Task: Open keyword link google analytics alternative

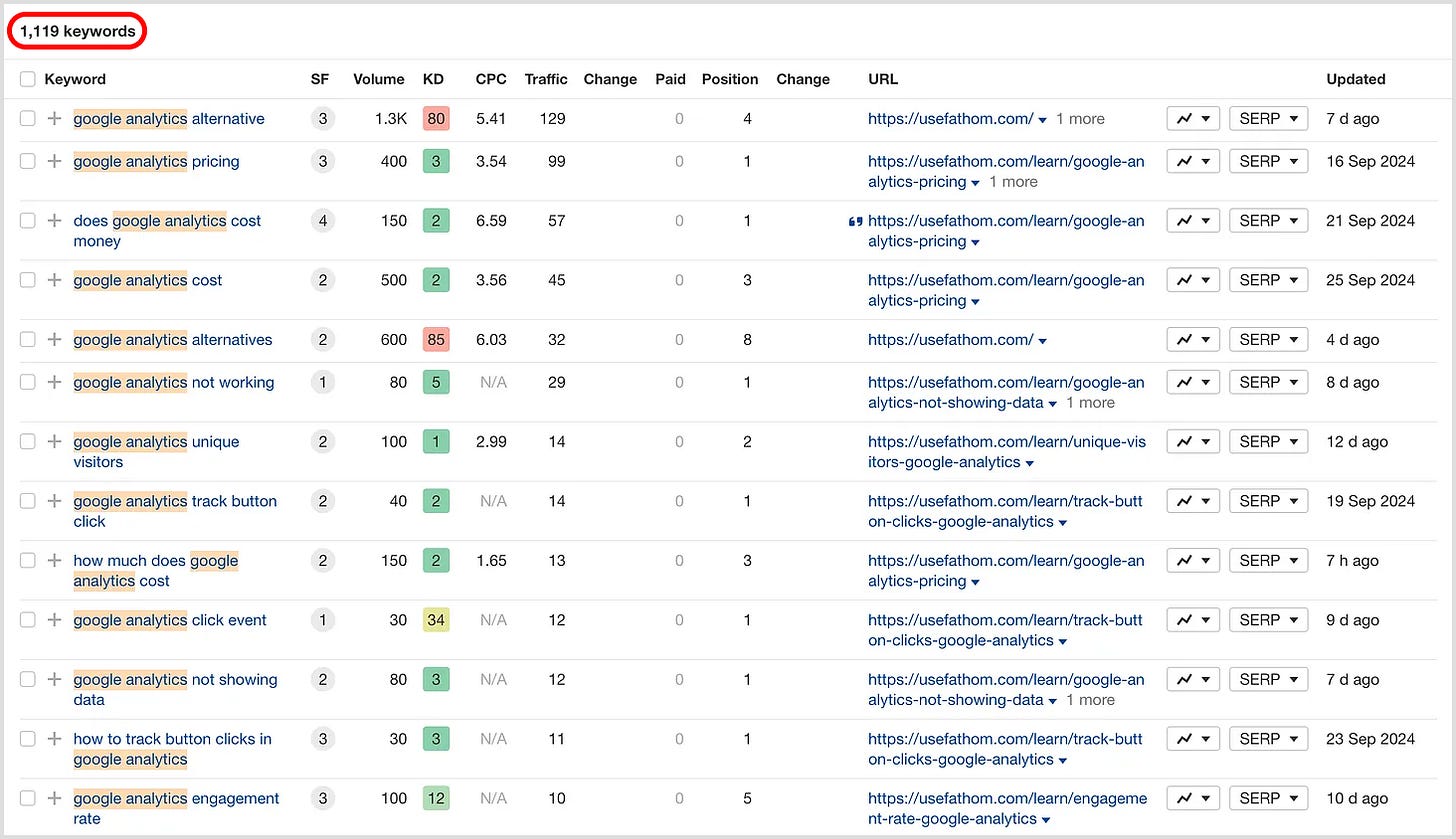Action: tap(169, 119)
